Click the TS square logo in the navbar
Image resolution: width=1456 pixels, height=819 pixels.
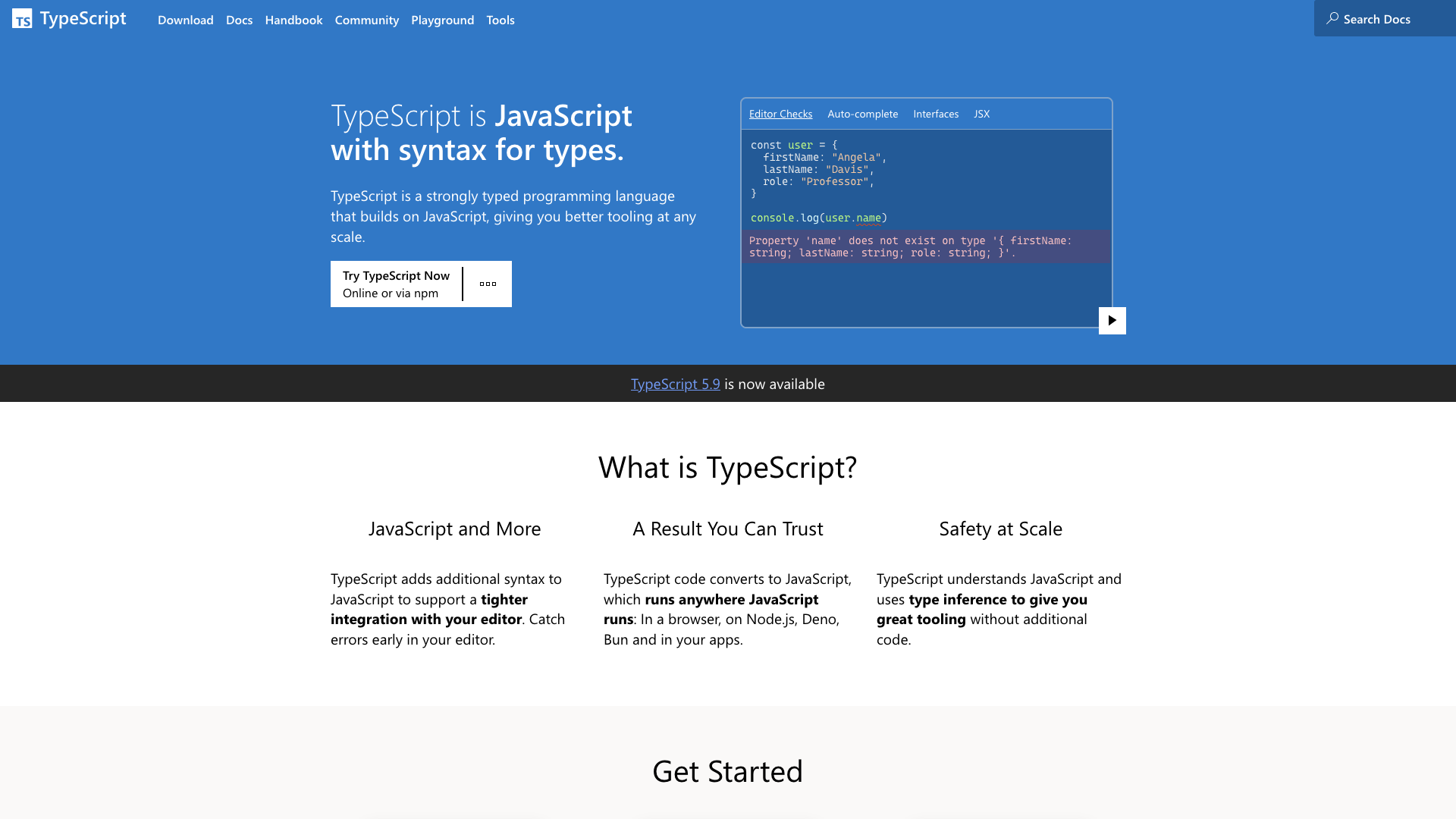point(23,20)
